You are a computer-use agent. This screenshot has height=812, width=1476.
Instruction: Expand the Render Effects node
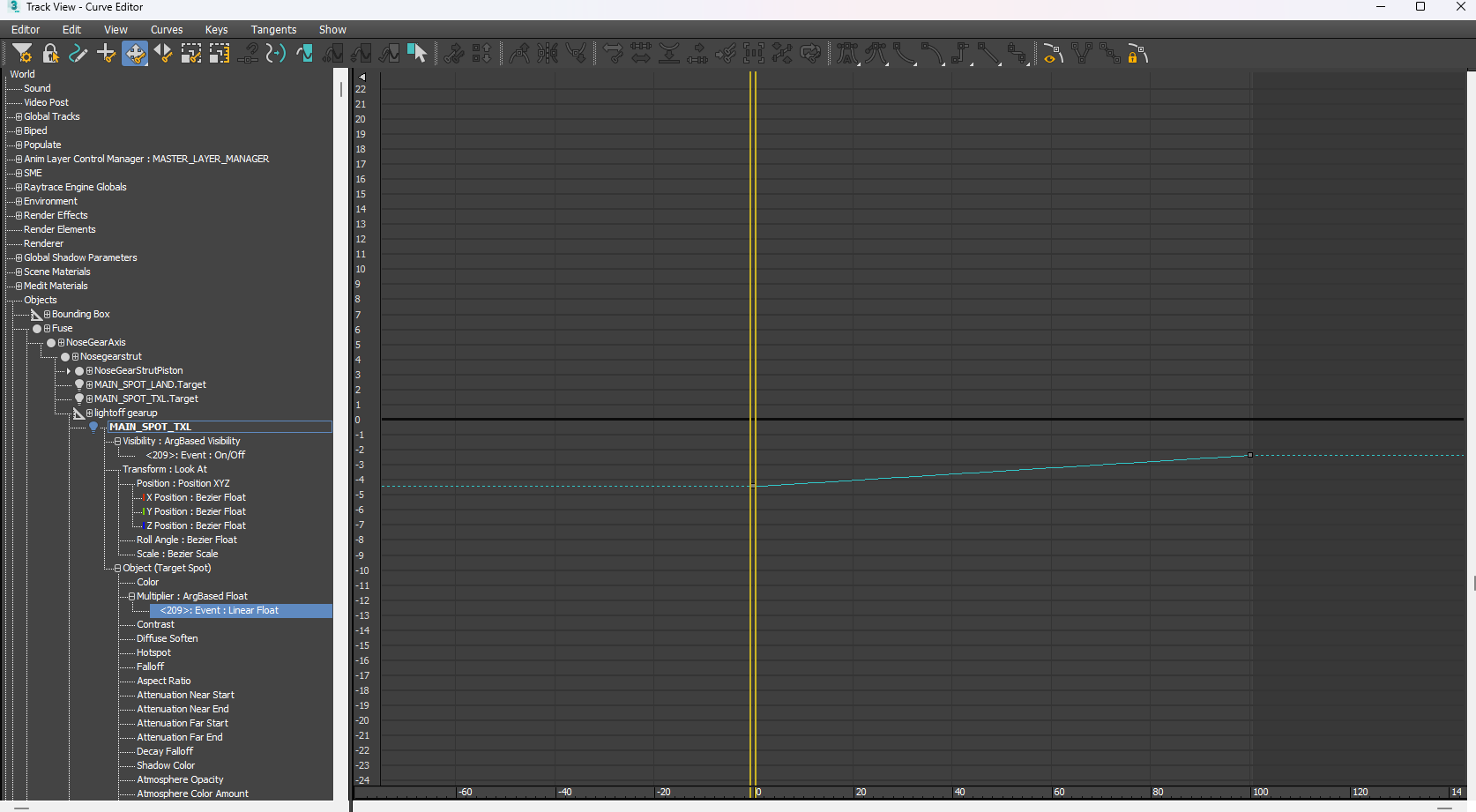(x=19, y=215)
